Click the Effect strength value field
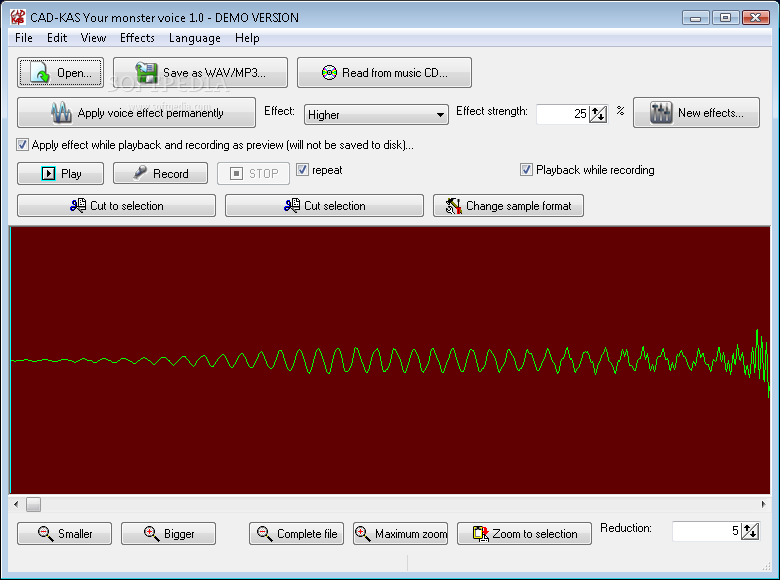Screen dimensions: 780x580 [x=562, y=114]
